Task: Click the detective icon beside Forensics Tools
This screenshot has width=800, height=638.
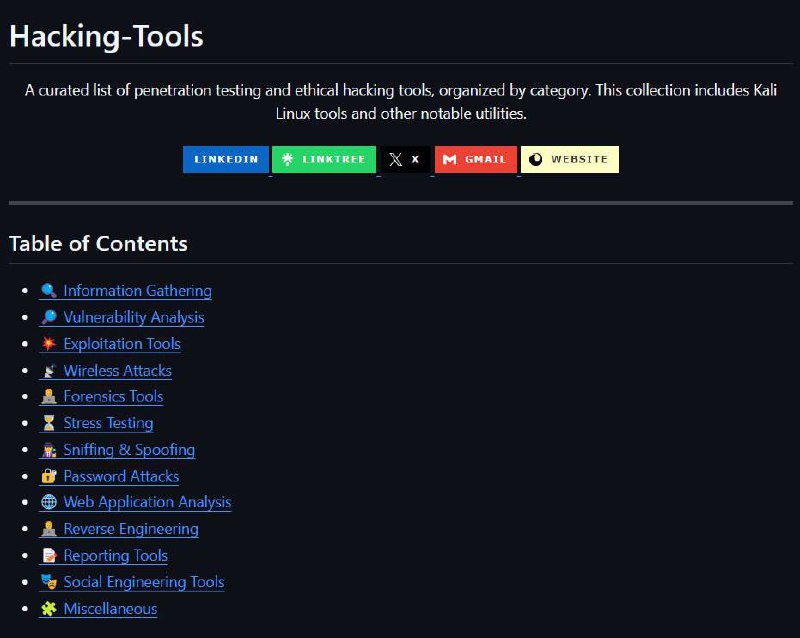Action: (46, 396)
